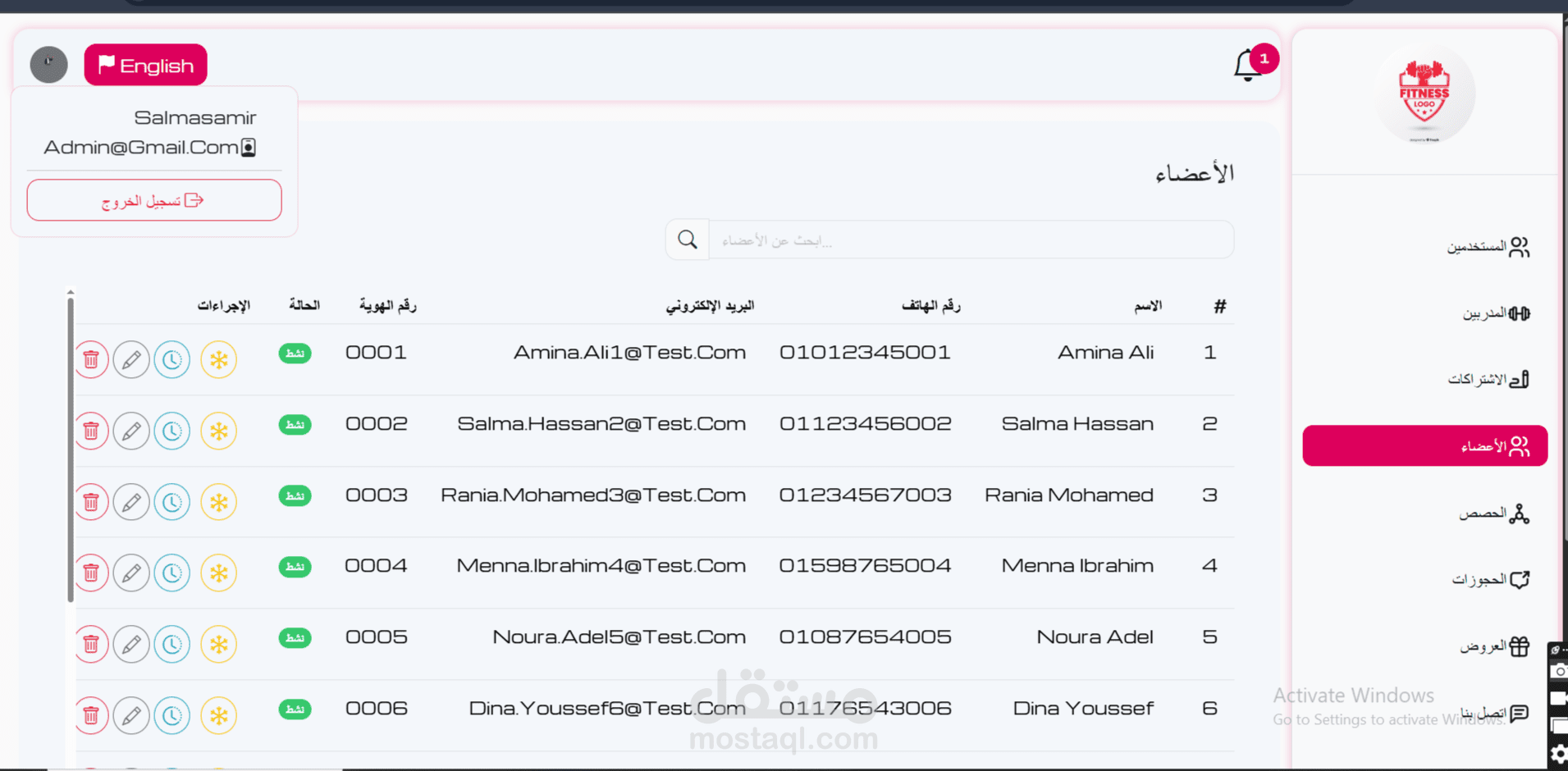The height and width of the screenshot is (771, 1568).
Task: Toggle the active status badge for Noura Adel
Action: click(x=295, y=638)
